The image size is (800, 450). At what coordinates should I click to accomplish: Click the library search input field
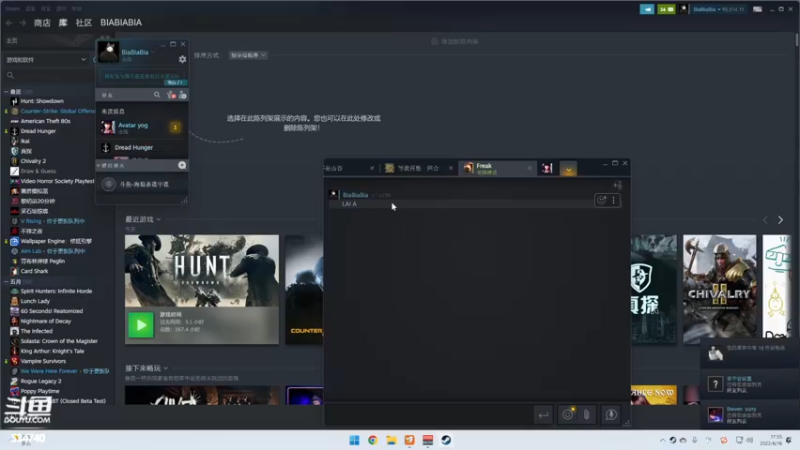coord(50,76)
